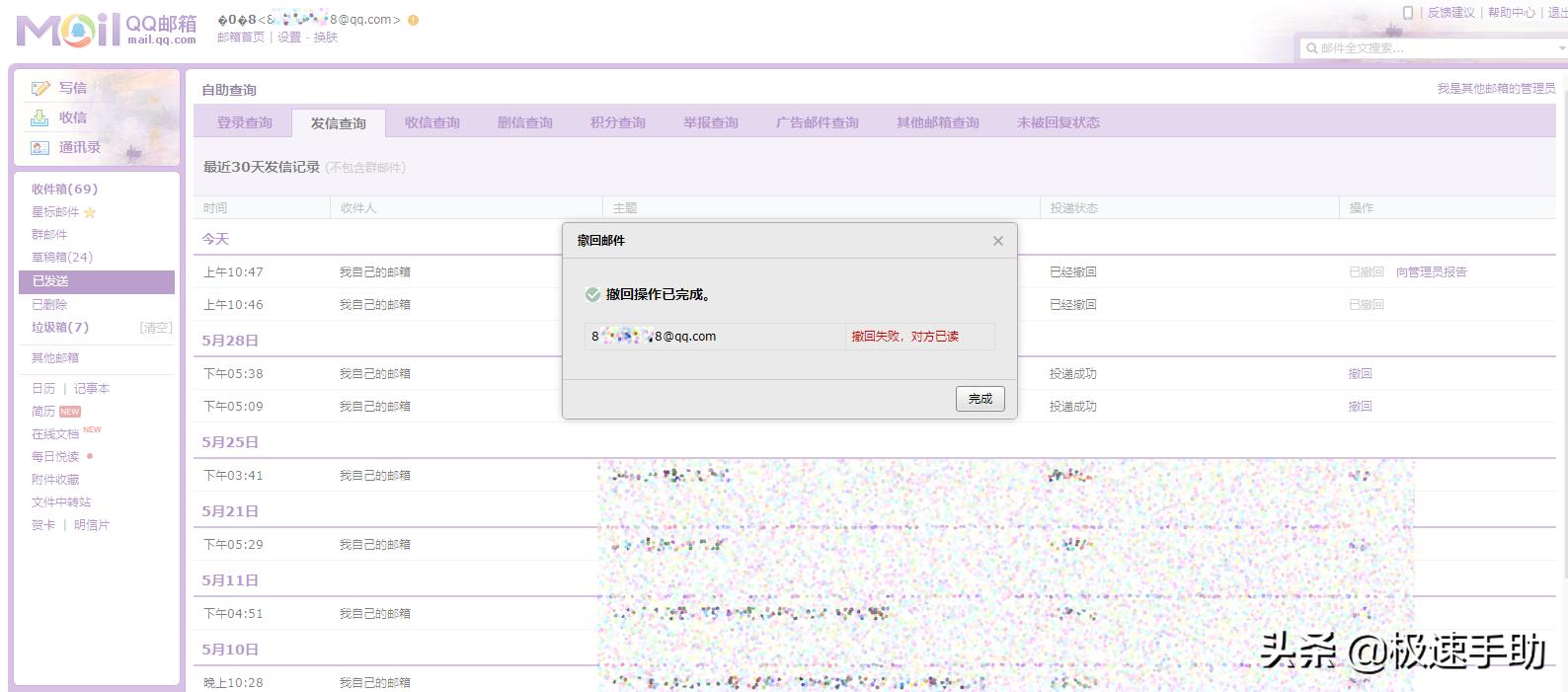Switch to 其他邮箱查询 tab
This screenshot has height=692, width=1568.
[938, 122]
